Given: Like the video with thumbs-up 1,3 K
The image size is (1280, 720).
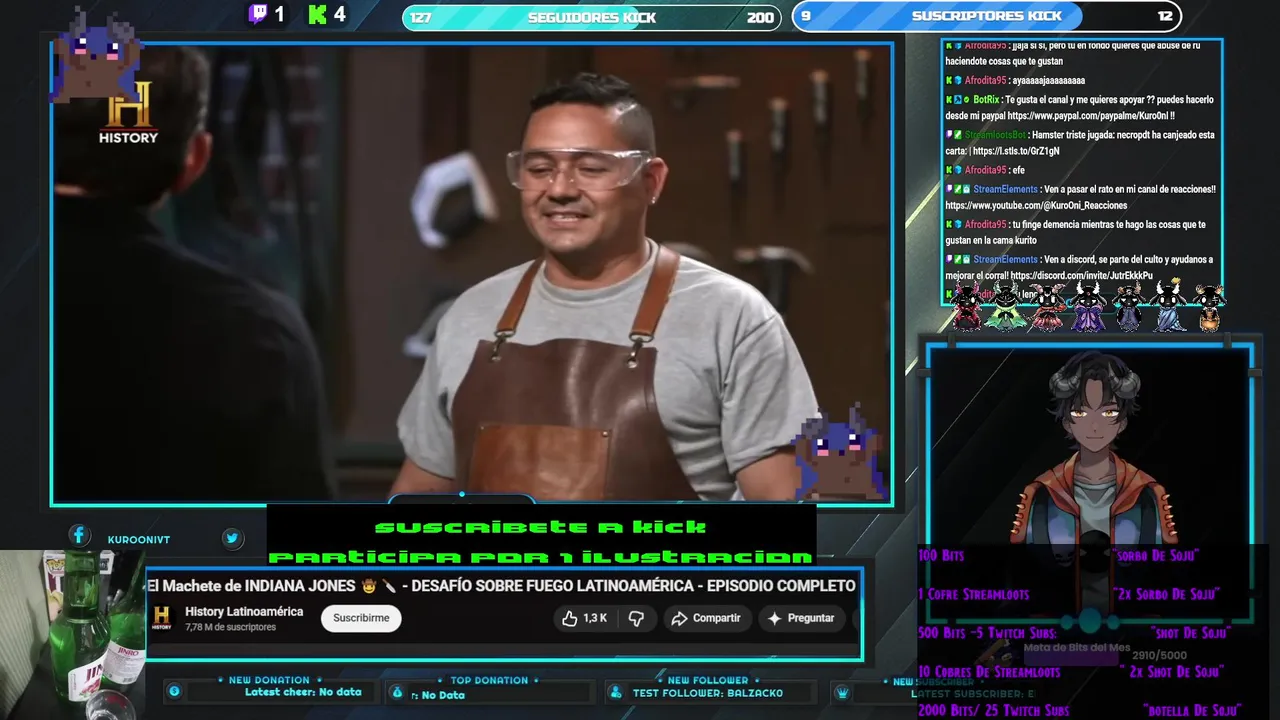Looking at the screenshot, I should point(584,618).
